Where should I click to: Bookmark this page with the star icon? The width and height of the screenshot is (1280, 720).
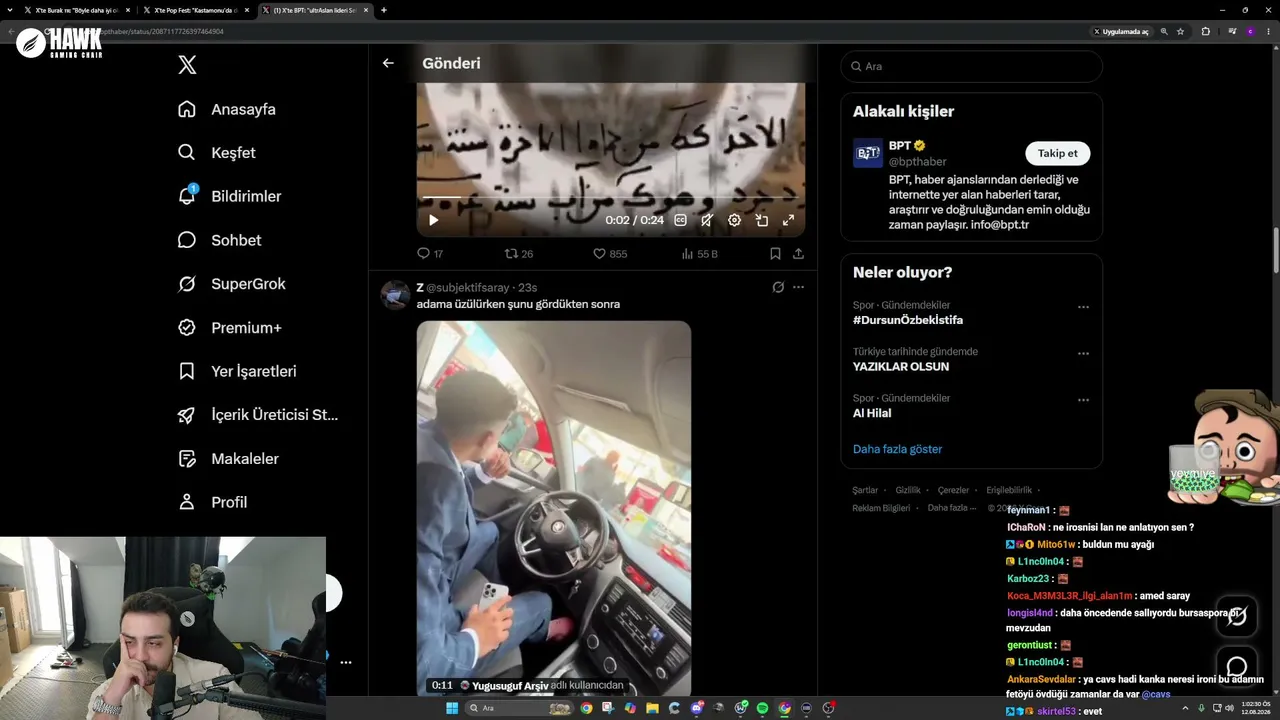click(x=1181, y=32)
